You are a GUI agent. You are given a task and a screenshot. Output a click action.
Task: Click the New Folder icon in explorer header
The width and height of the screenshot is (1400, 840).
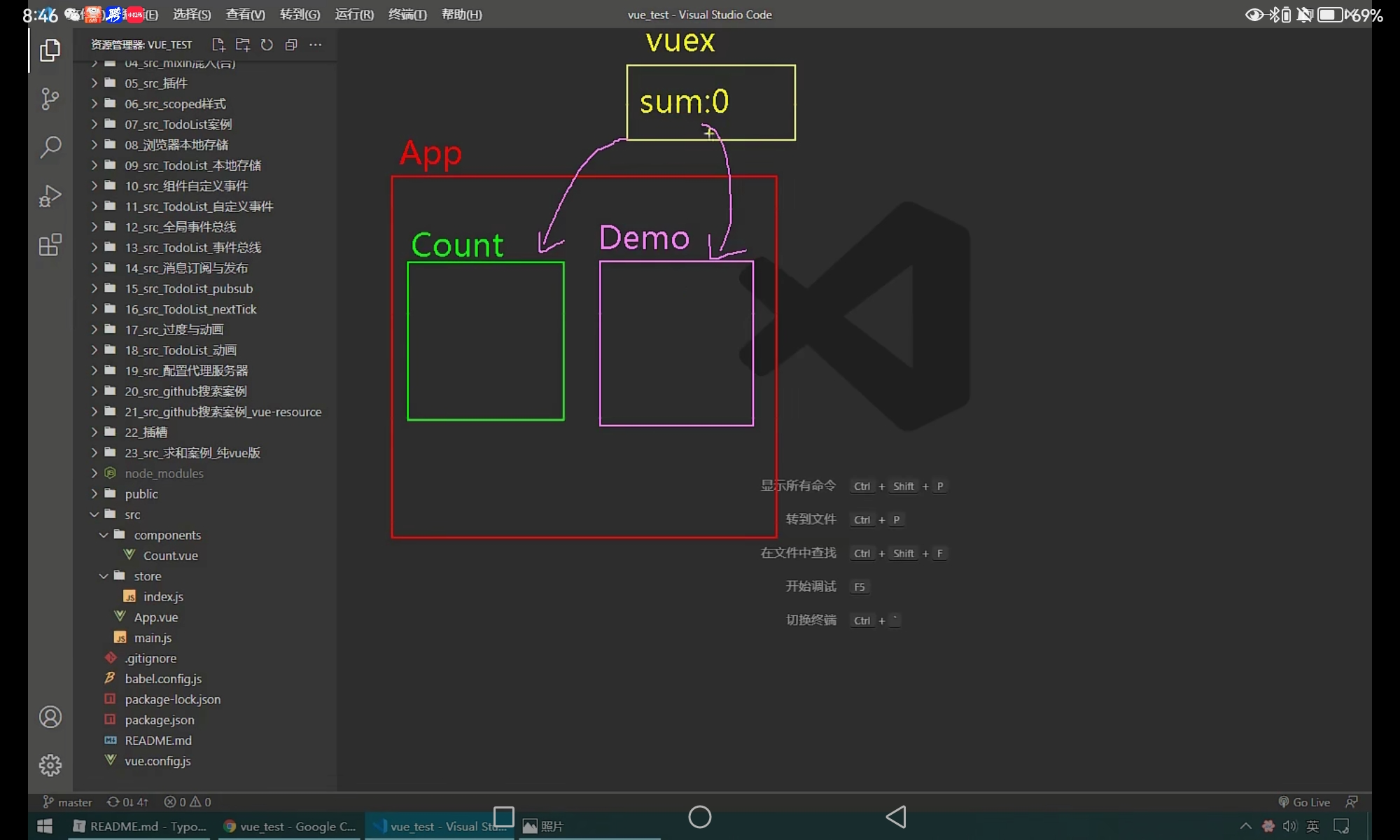point(243,45)
